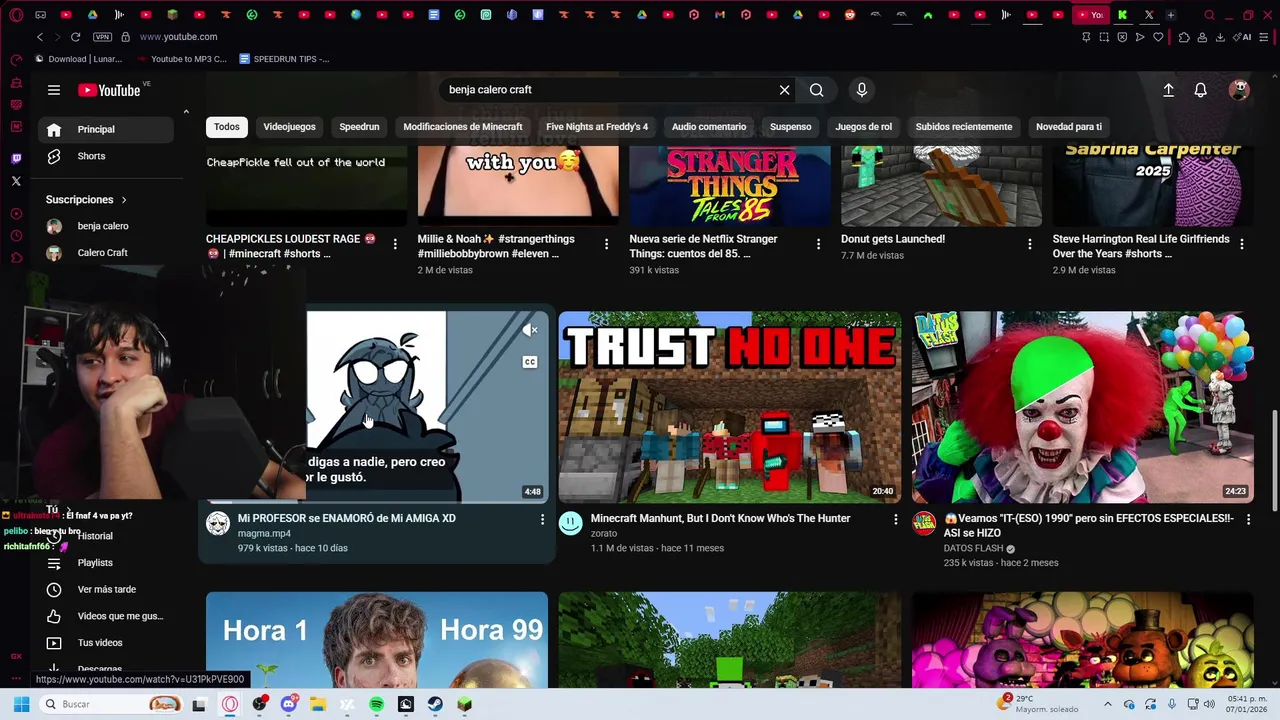The width and height of the screenshot is (1280, 720).
Task: Select the Todos filter chip
Action: coord(227,127)
